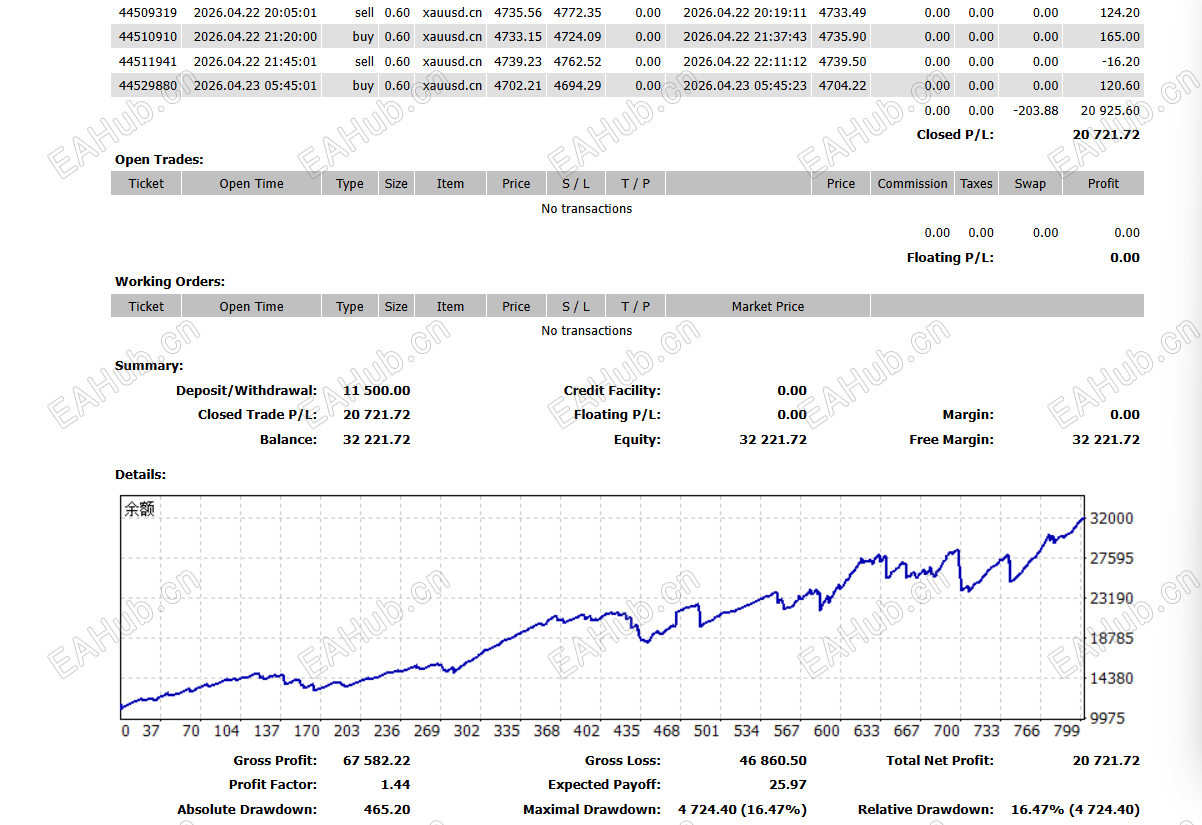This screenshot has width=1202, height=825.
Task: Click the close price 4704.22
Action: [843, 85]
